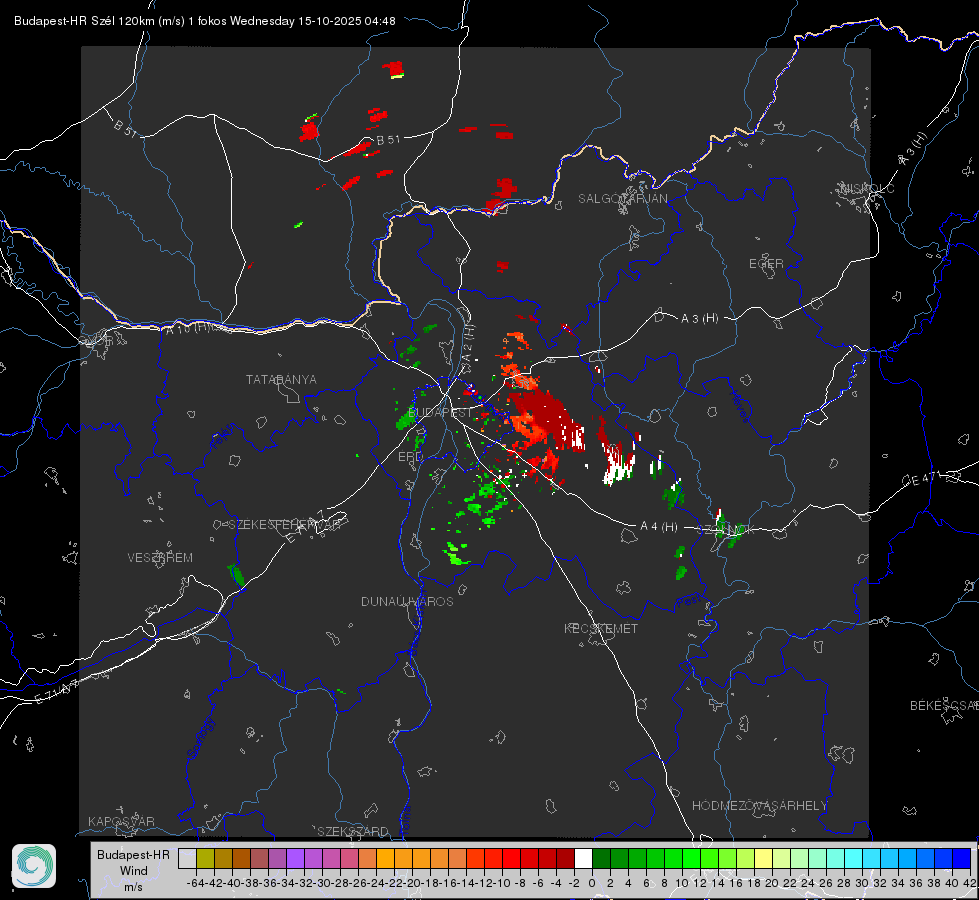Pick the bright yellow legend swatch
Viewport: 979px width, 900px height.
tap(763, 858)
